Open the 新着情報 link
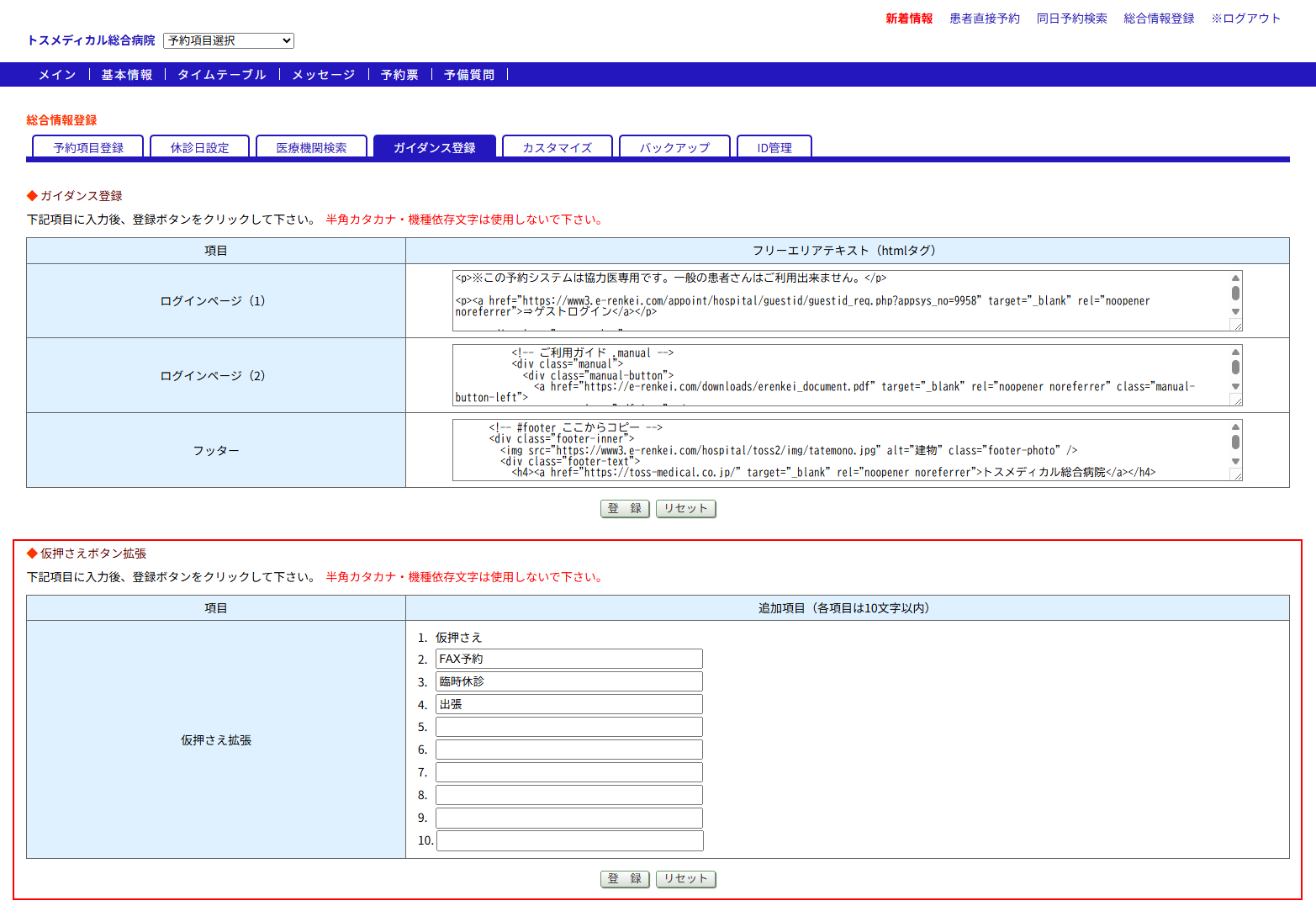This screenshot has height=906, width=1316. click(x=909, y=19)
